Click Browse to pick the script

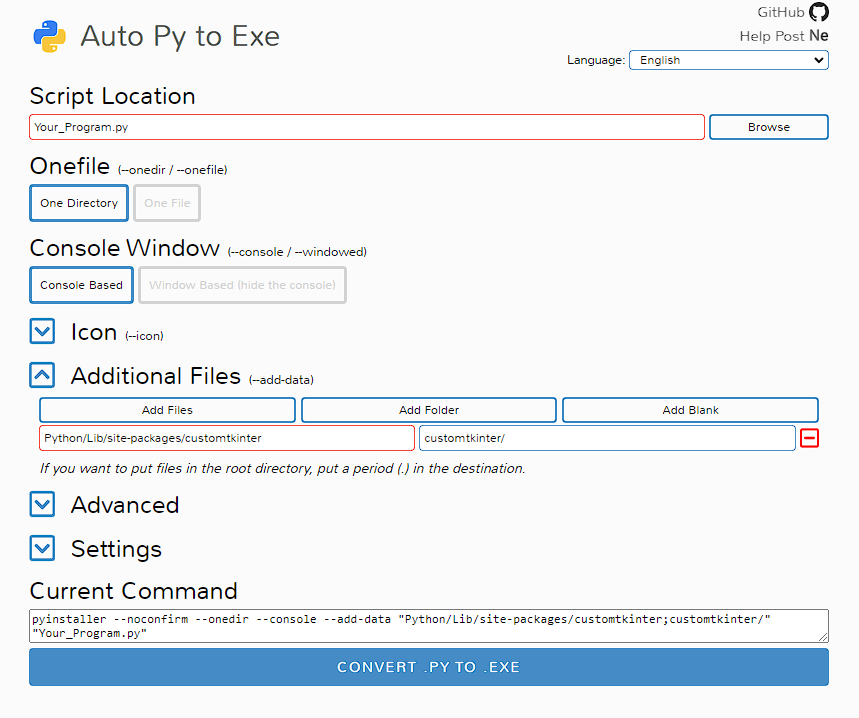[x=769, y=127]
